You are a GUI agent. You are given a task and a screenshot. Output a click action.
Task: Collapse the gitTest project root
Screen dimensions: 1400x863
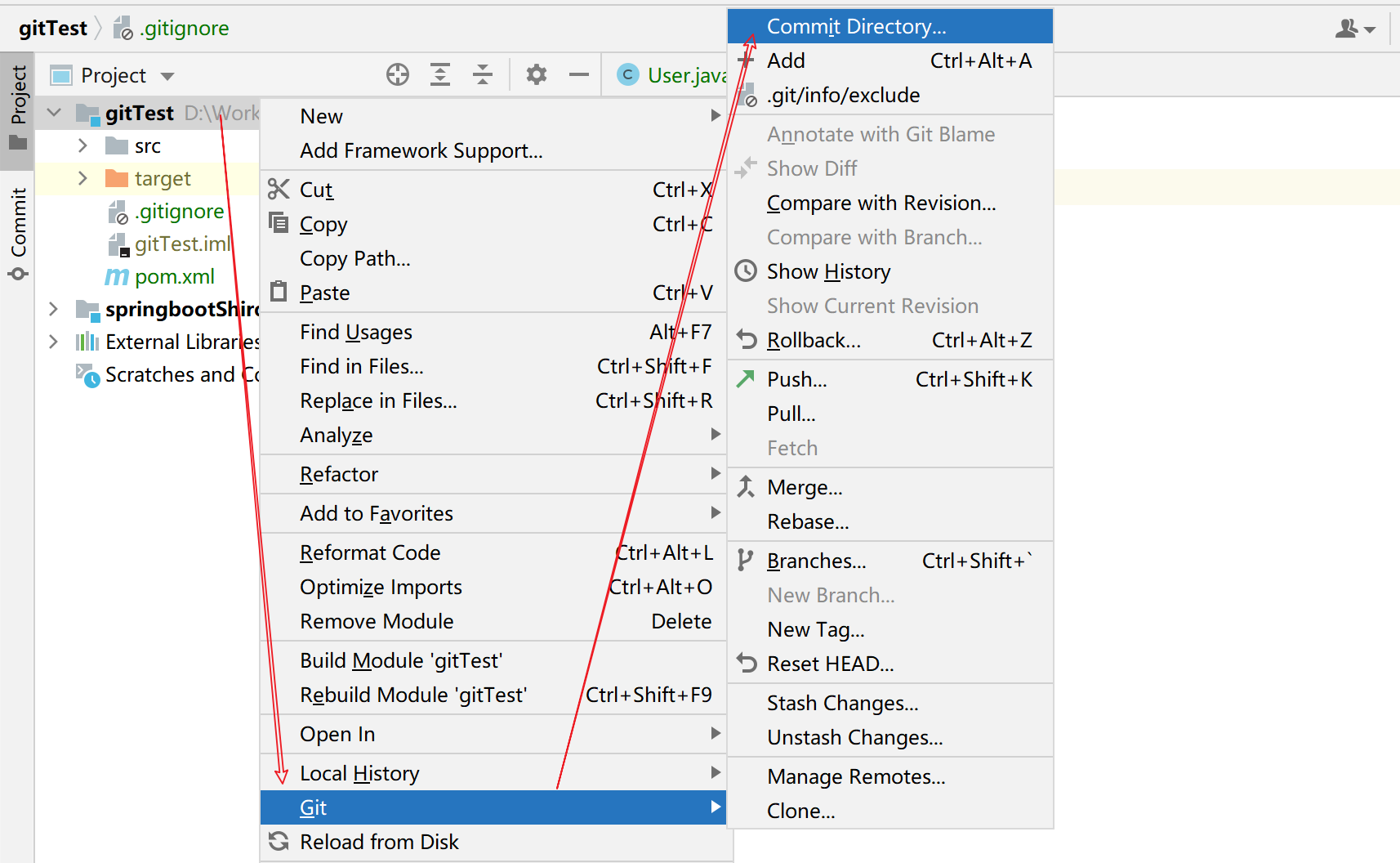point(54,113)
